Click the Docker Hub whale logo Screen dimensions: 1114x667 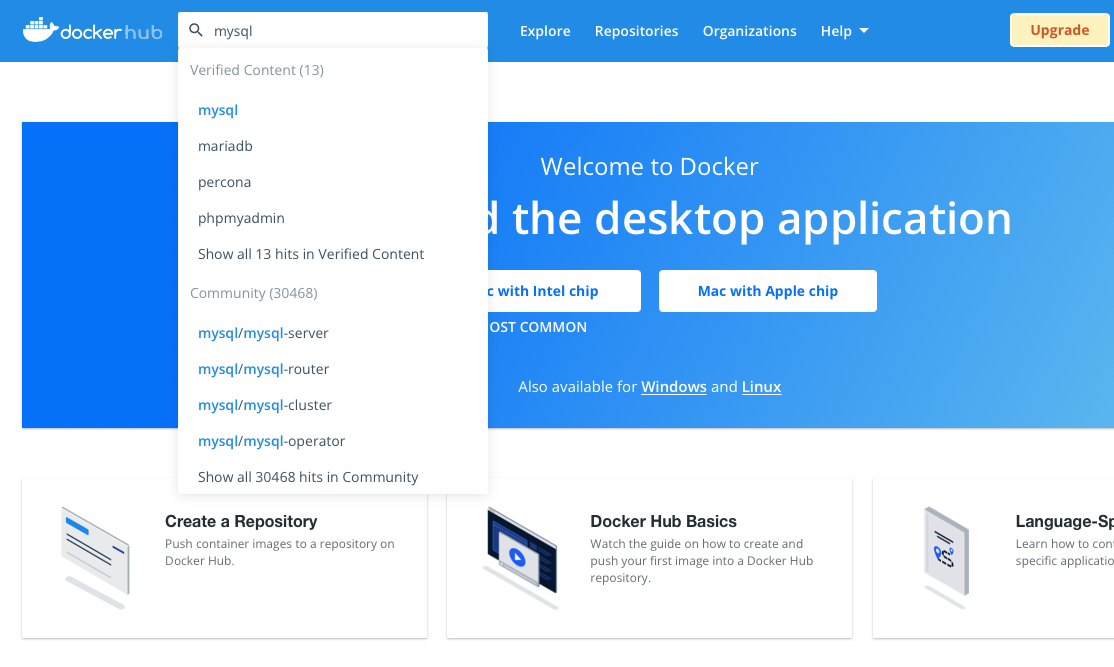(92, 31)
